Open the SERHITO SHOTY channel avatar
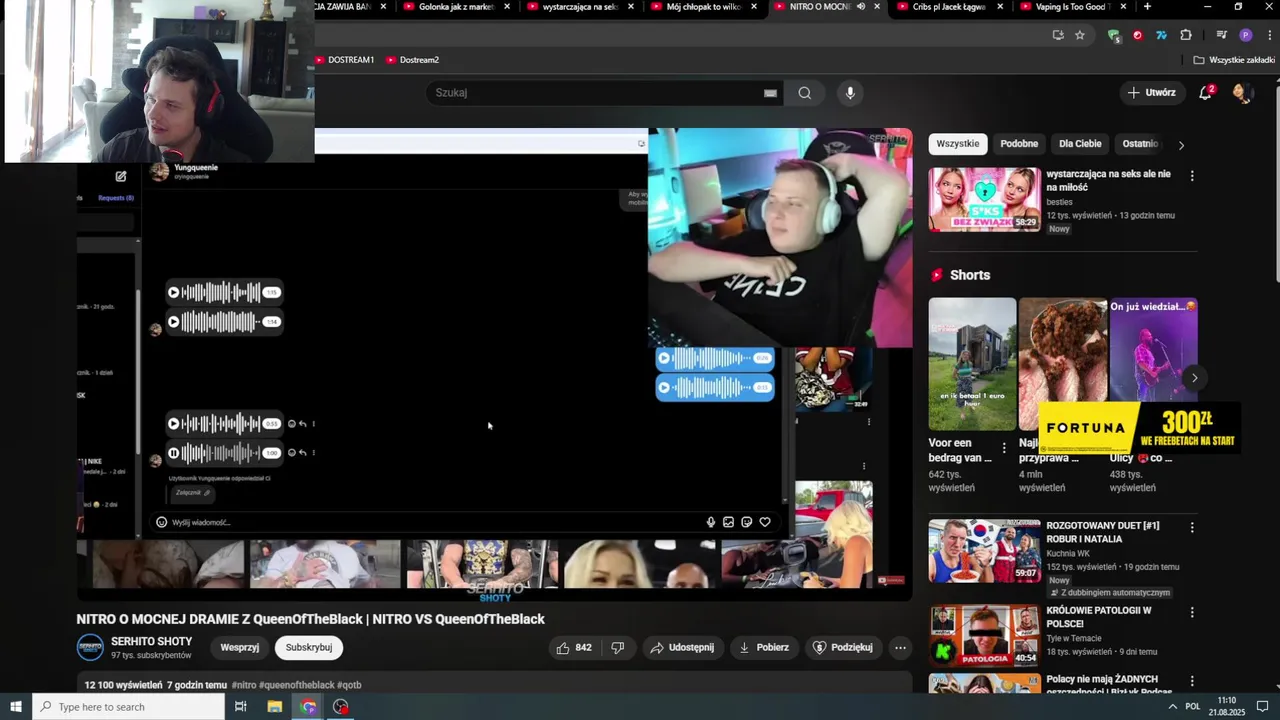Screen dimensions: 1280x720 (x=90, y=648)
